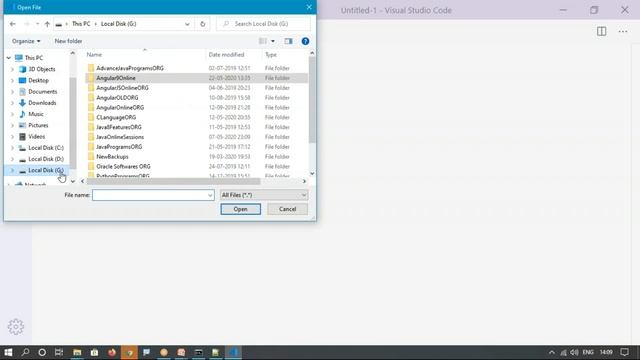Screen dimensions: 640x360
Task: Open the help button in dialog
Action: 305,41
